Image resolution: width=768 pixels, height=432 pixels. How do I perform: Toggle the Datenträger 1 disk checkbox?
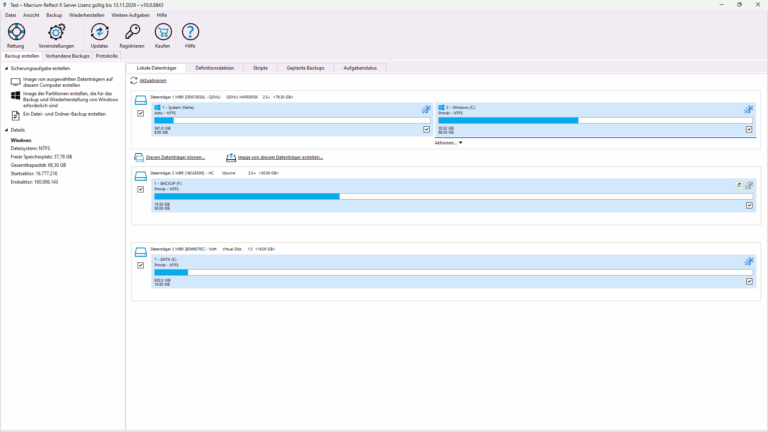click(x=141, y=113)
